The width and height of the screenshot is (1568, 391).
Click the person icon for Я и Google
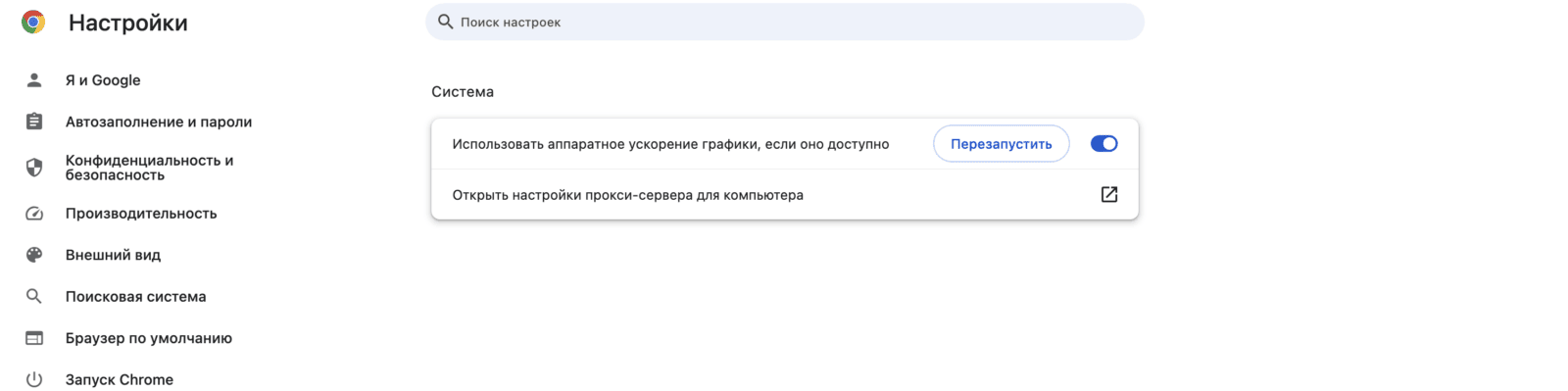coord(34,79)
